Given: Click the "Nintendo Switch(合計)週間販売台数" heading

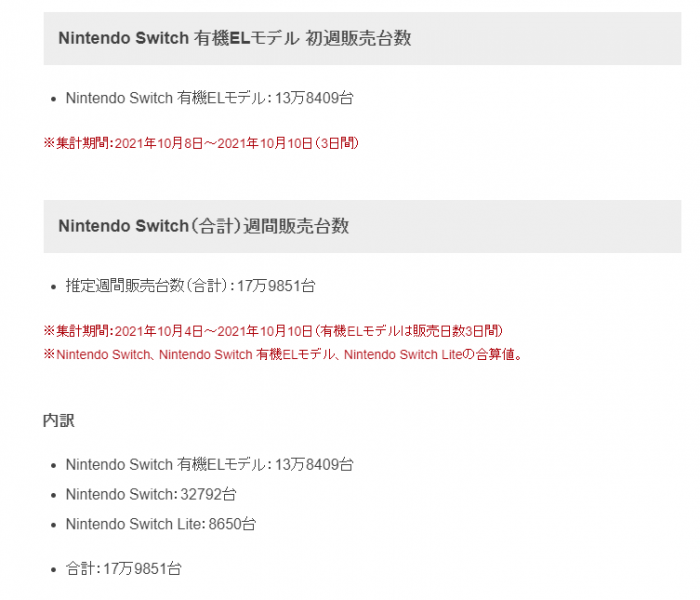Looking at the screenshot, I should point(204,226).
